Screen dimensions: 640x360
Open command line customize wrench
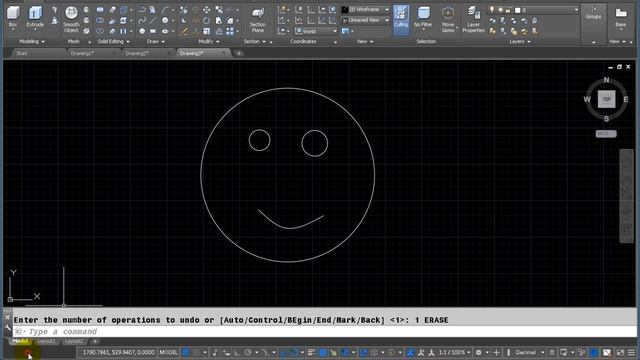point(7,327)
